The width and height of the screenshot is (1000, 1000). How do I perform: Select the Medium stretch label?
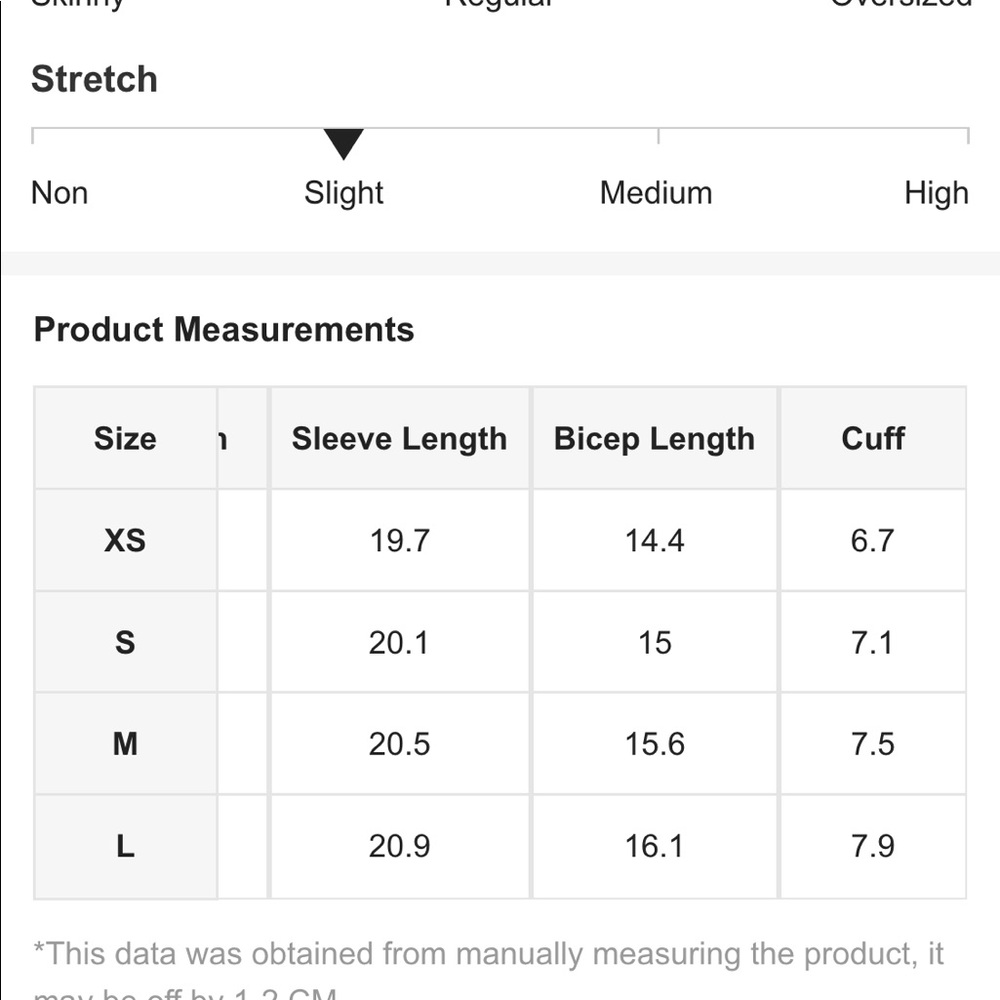click(x=656, y=193)
